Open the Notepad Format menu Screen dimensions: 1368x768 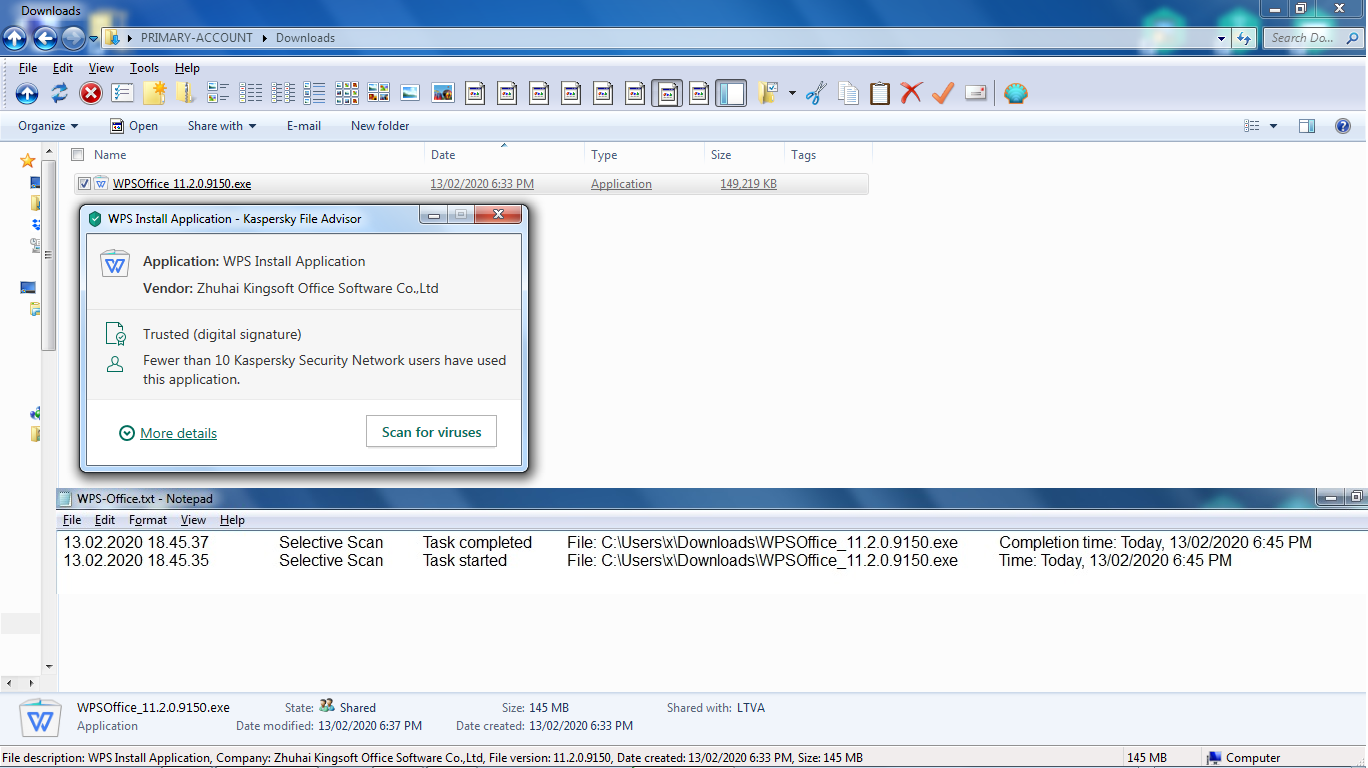148,520
